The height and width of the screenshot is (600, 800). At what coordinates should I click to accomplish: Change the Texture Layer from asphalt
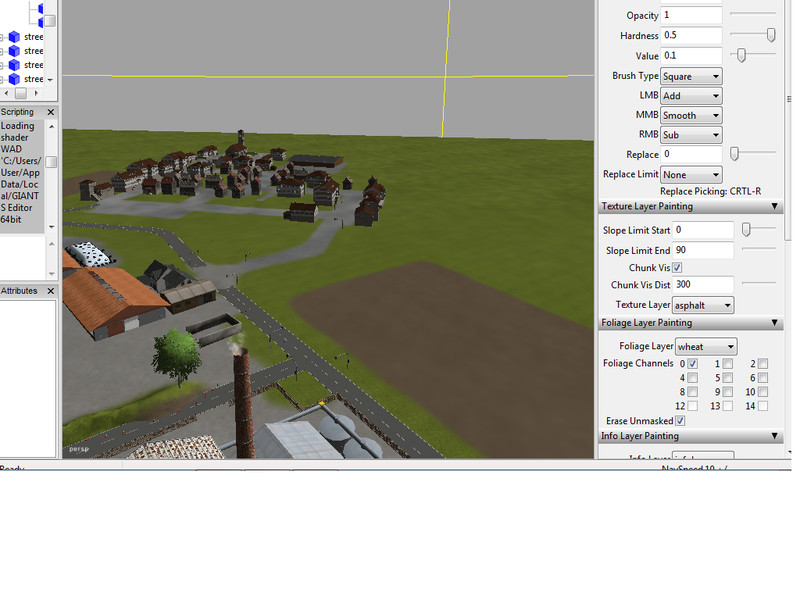tap(702, 305)
